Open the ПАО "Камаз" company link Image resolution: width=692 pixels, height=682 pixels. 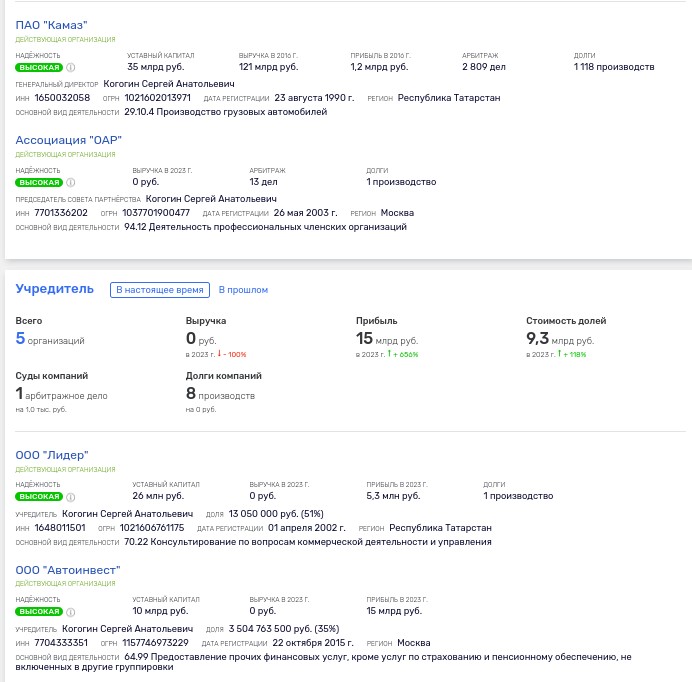click(x=51, y=25)
